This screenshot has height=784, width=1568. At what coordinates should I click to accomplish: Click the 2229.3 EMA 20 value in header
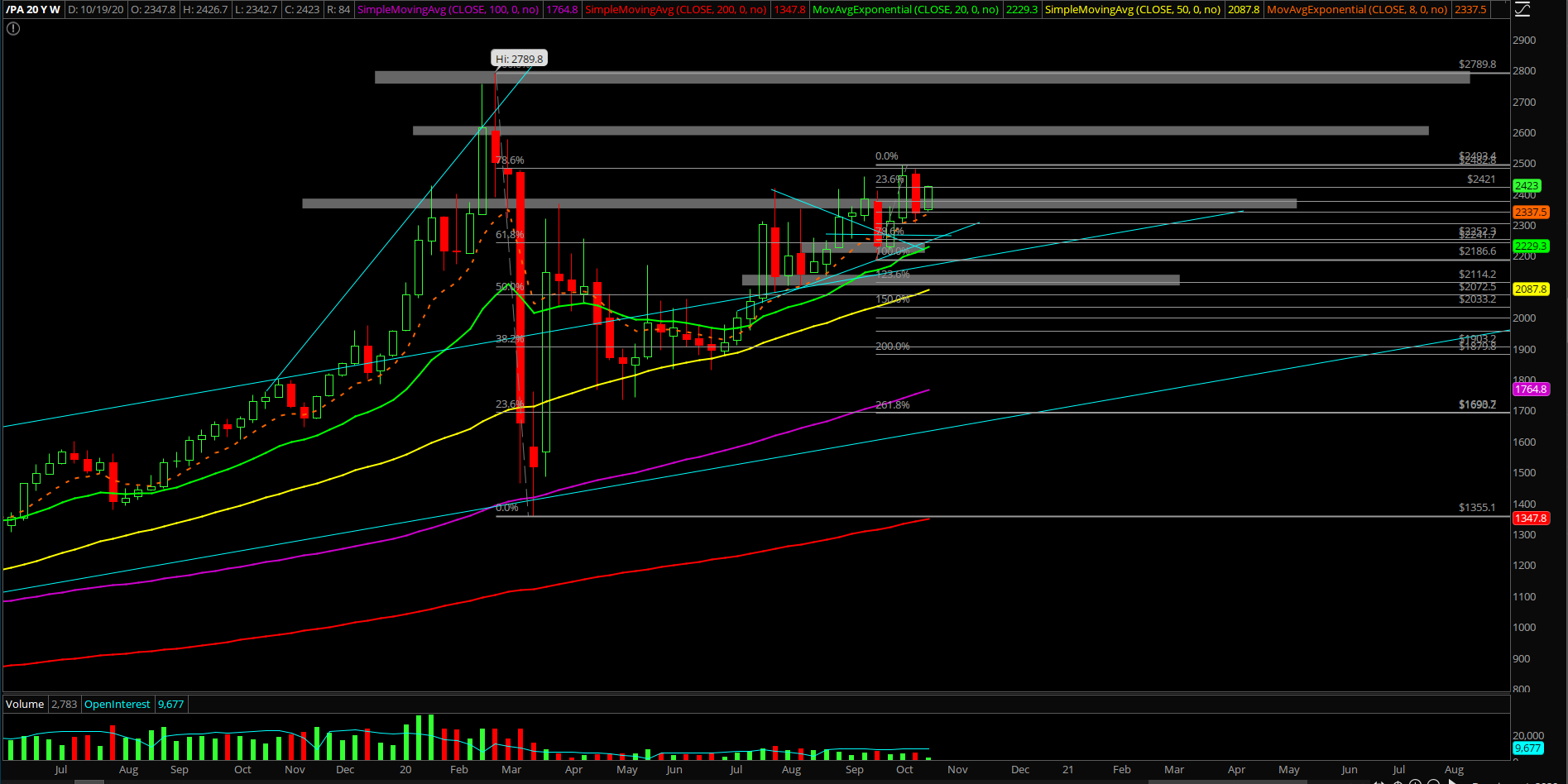[x=1022, y=9]
